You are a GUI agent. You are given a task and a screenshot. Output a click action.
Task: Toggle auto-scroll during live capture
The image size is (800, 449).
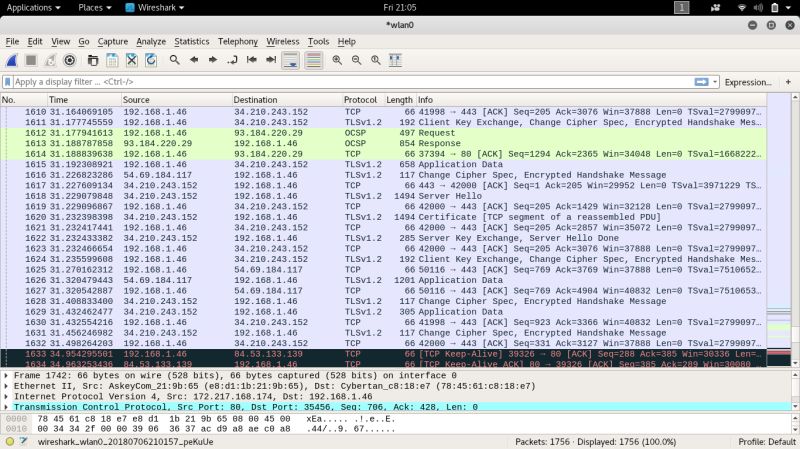click(291, 60)
